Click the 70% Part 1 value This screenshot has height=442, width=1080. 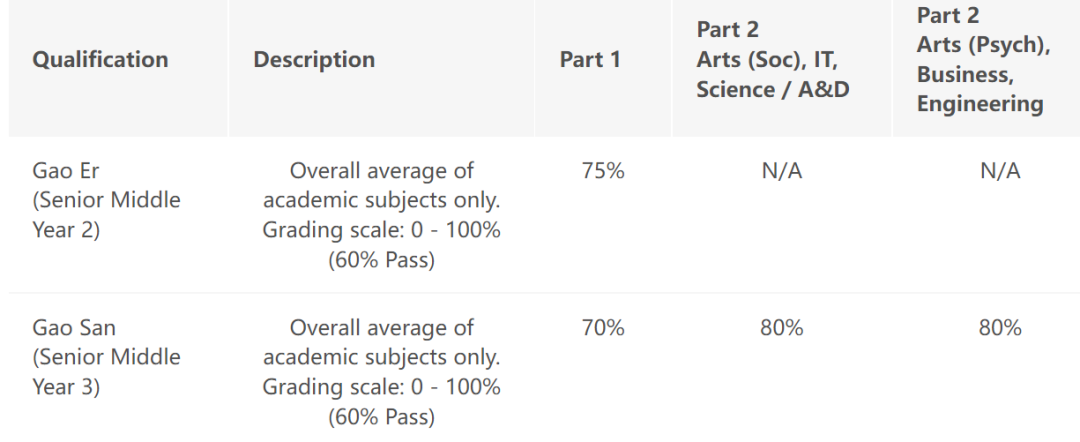pos(603,328)
